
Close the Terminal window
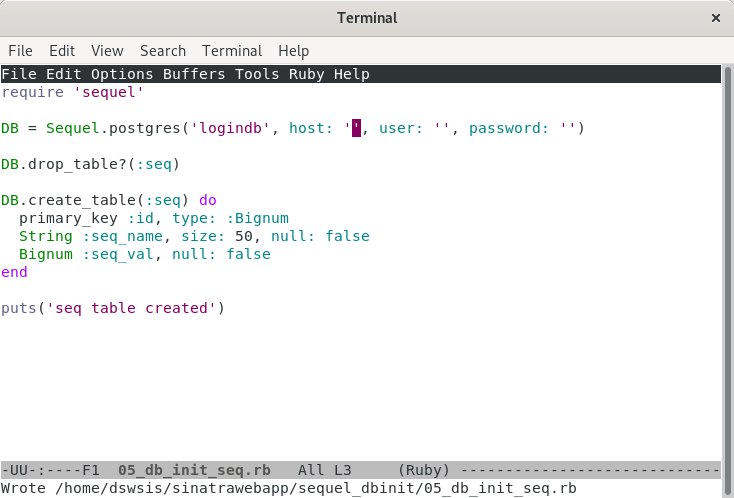714,18
